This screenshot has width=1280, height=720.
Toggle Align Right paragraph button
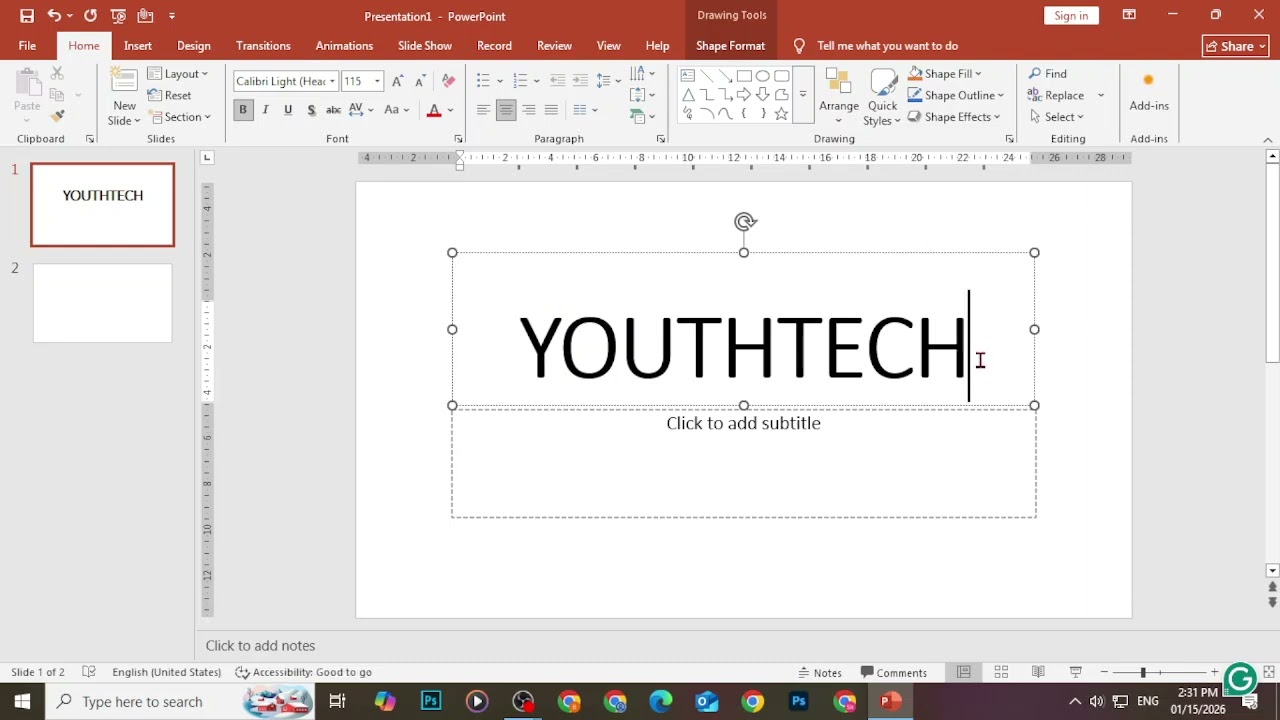pyautogui.click(x=529, y=110)
